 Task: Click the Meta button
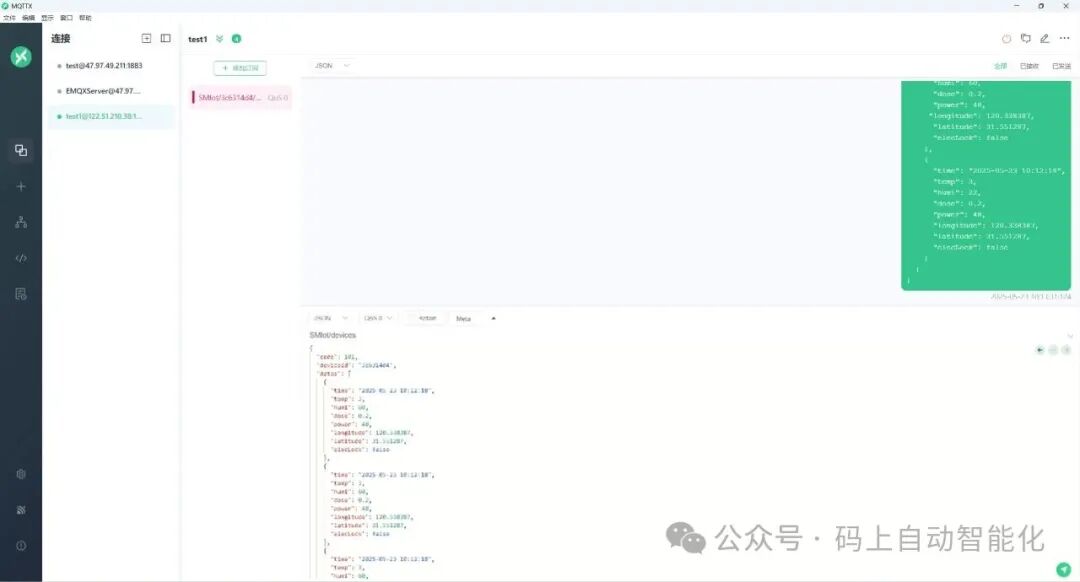tap(464, 318)
